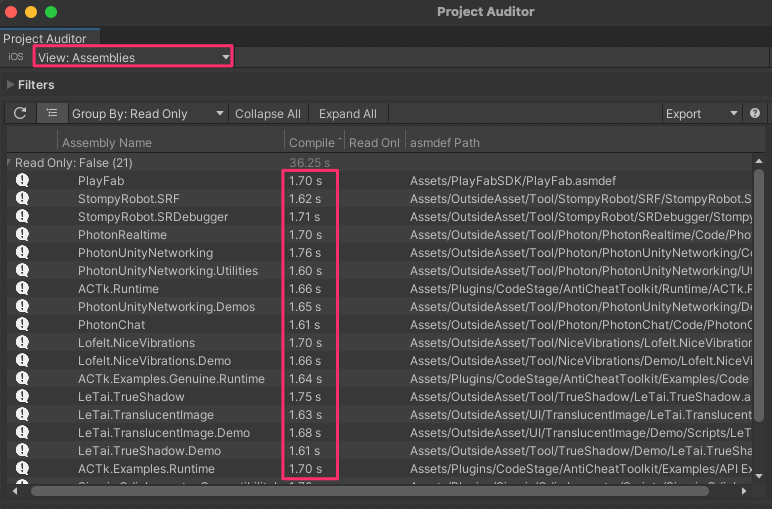Screen dimensions: 772x509
Task: Select the PhotonUnityNetworking assembly name
Action: (145, 253)
